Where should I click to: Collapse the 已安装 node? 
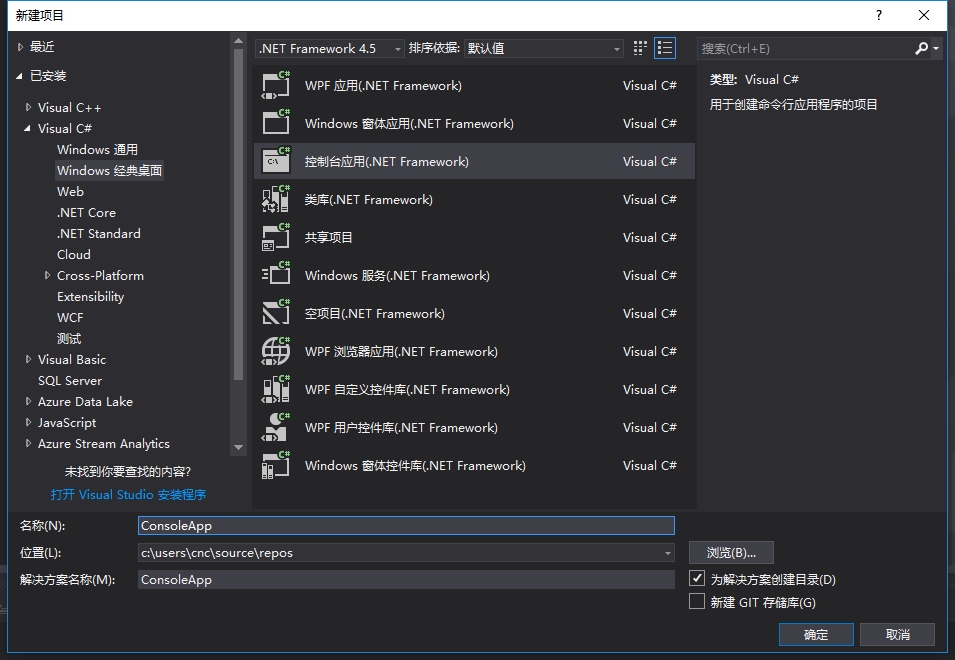coord(19,76)
